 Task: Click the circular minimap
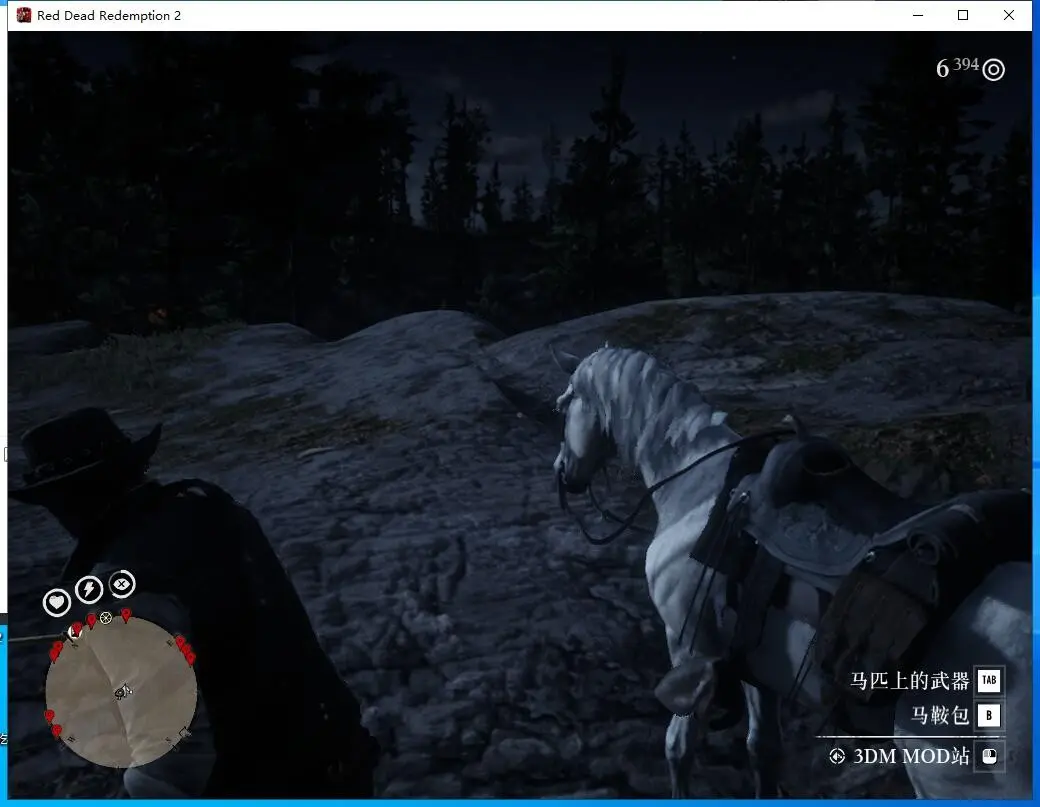coord(121,692)
